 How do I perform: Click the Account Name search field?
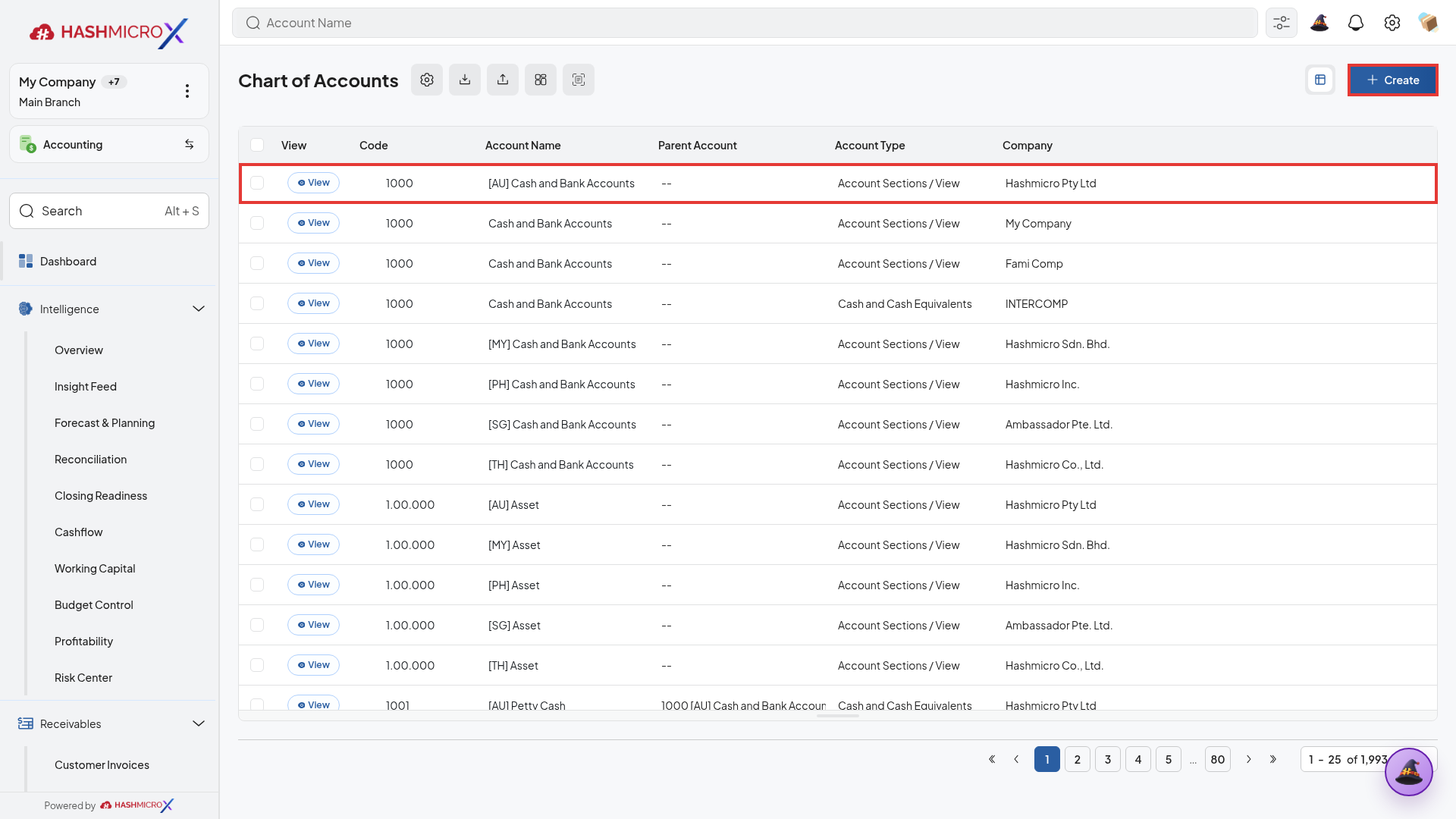[x=745, y=23]
